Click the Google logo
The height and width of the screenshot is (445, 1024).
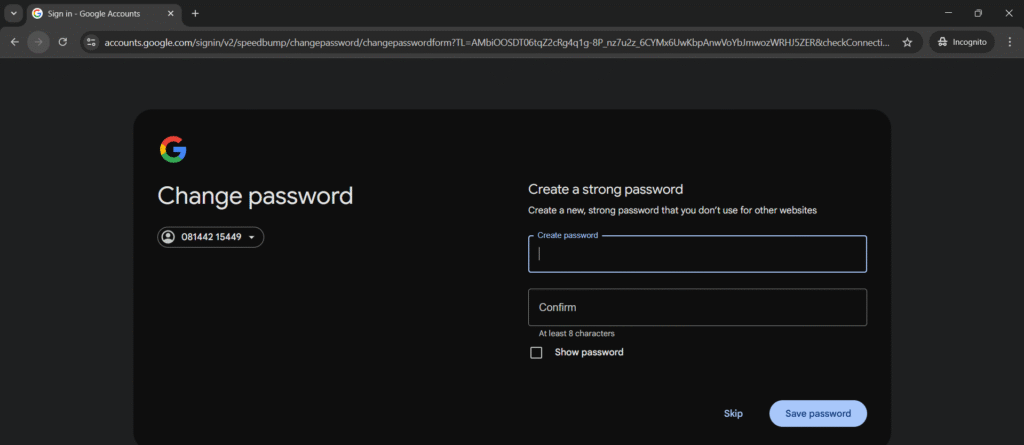point(173,150)
